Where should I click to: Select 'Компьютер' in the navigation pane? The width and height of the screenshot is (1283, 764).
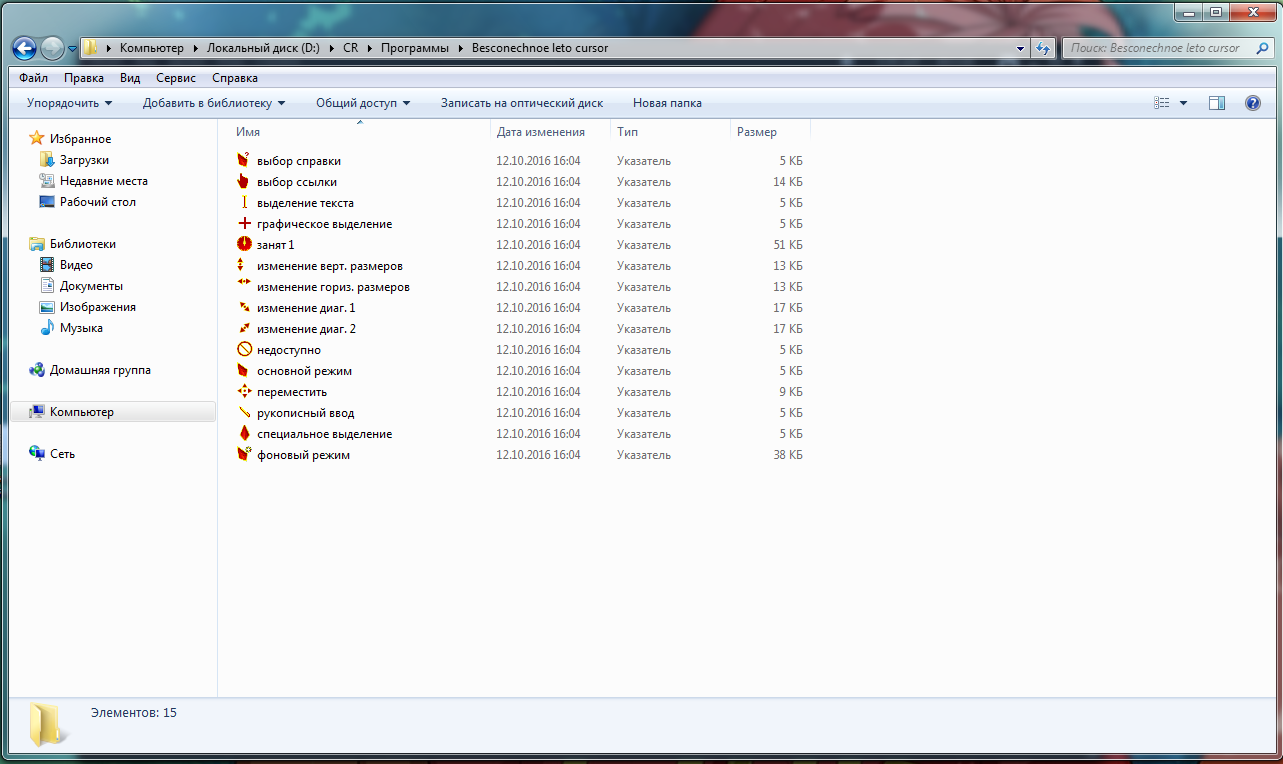point(113,412)
